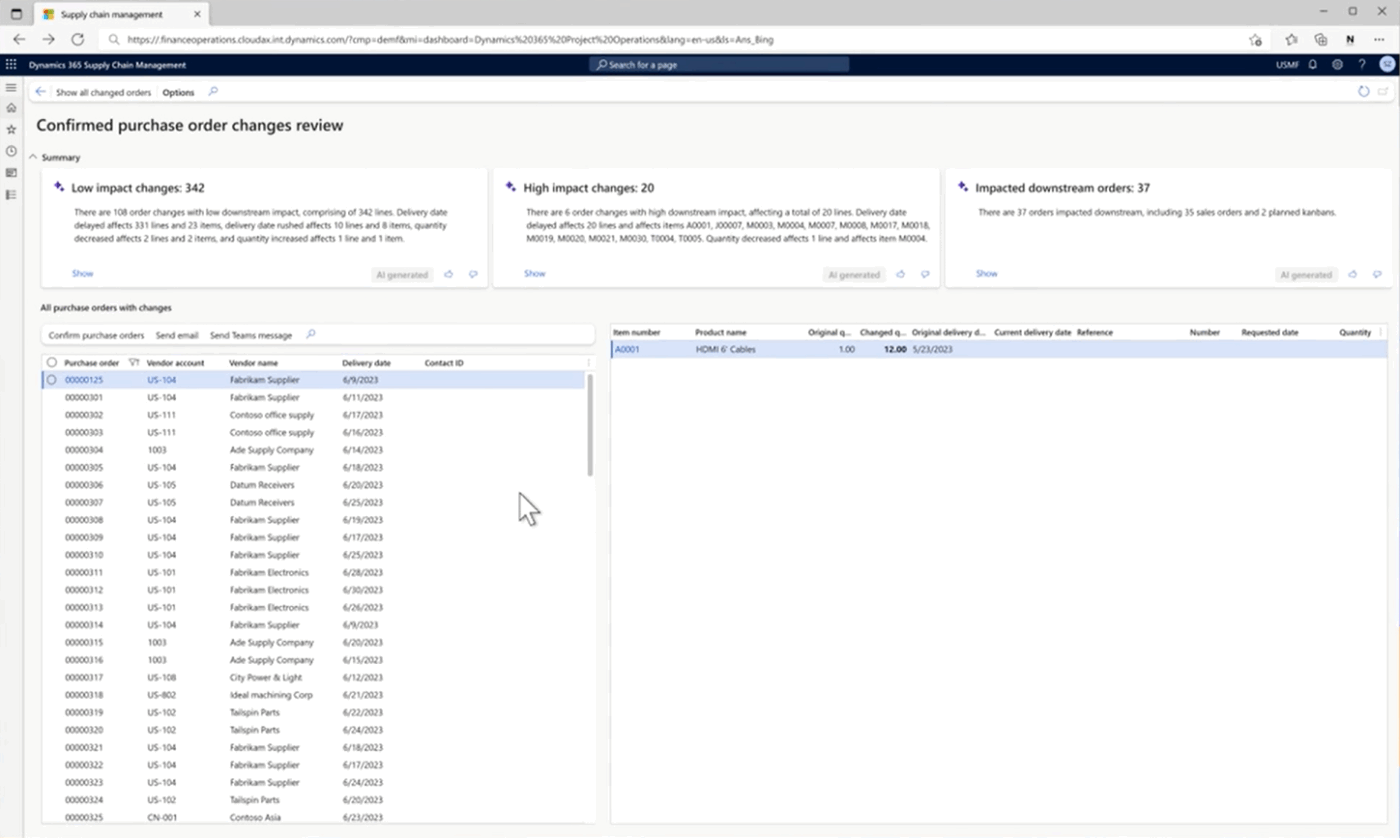Screen dimensions: 1400x838
Task: Click the purchase orders list vertical scrollbar
Action: coord(590,425)
